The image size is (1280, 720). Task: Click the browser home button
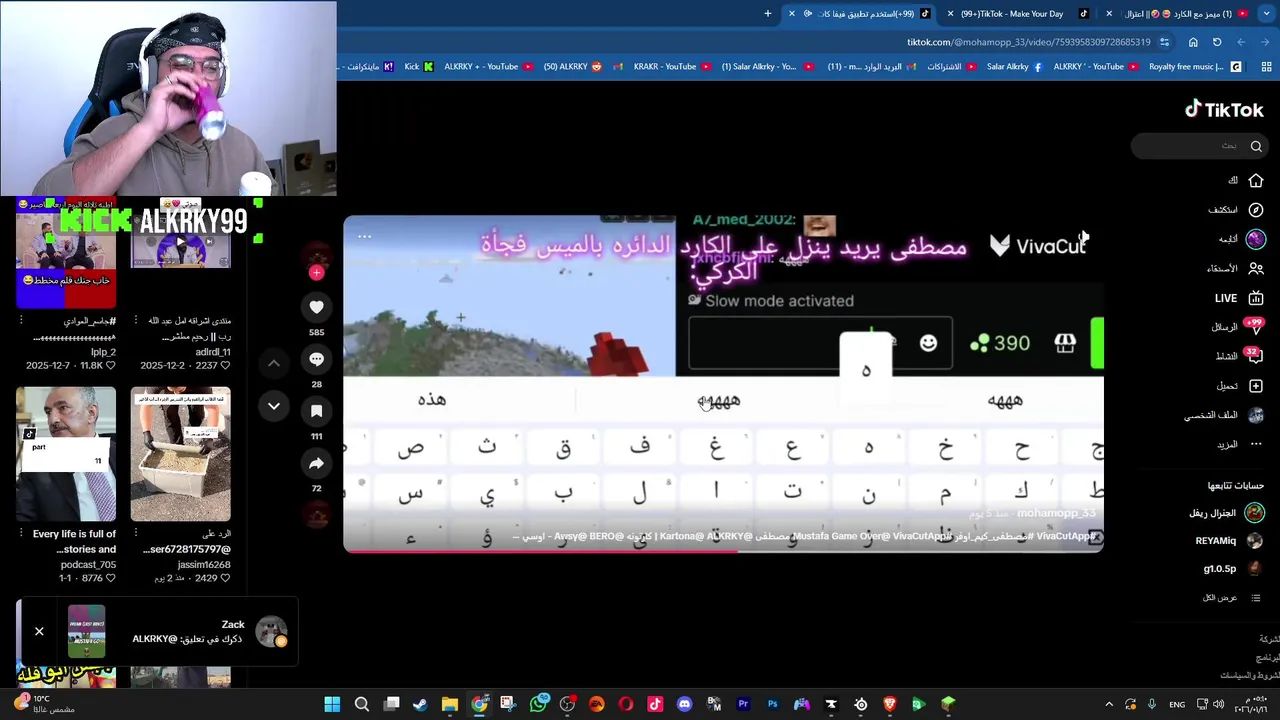(1193, 42)
